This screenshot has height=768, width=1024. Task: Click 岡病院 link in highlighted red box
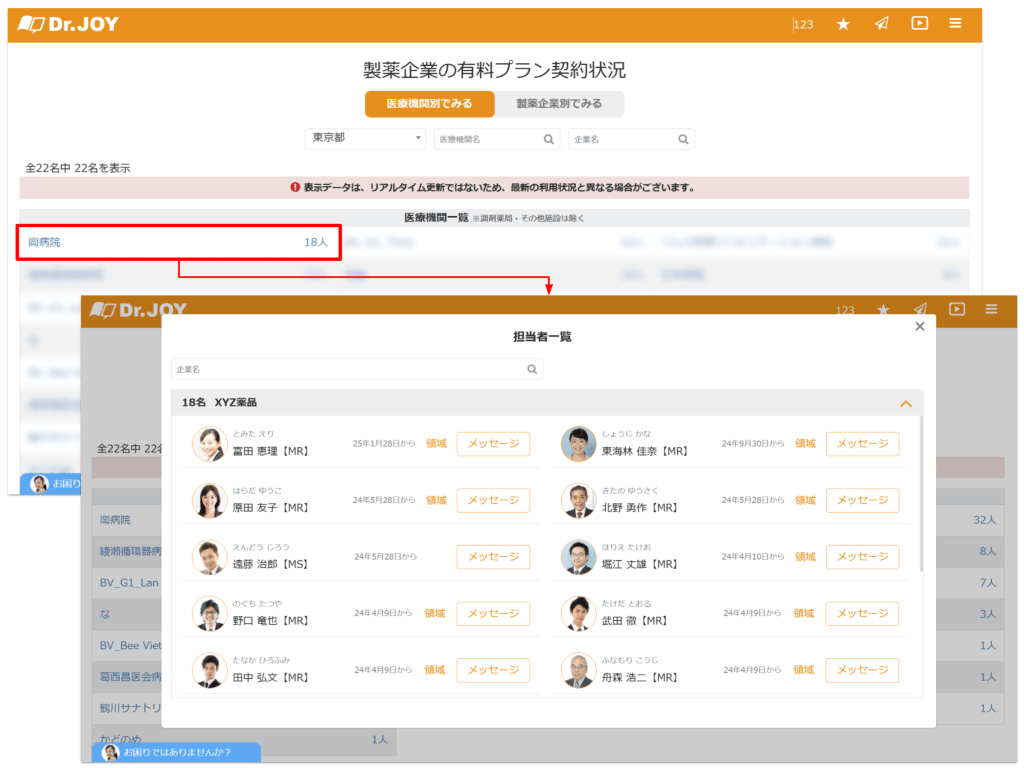45,242
